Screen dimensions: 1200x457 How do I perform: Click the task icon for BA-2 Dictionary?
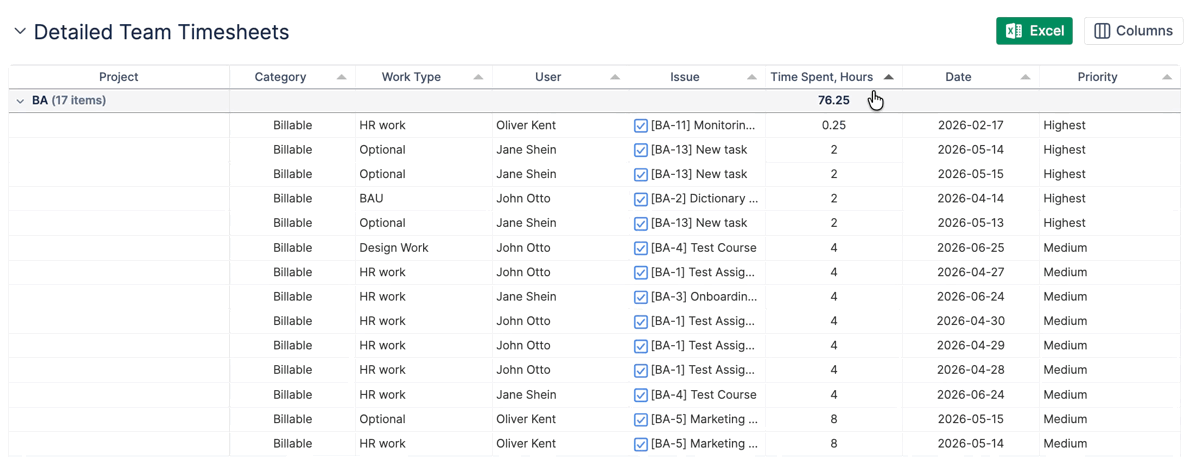click(641, 199)
